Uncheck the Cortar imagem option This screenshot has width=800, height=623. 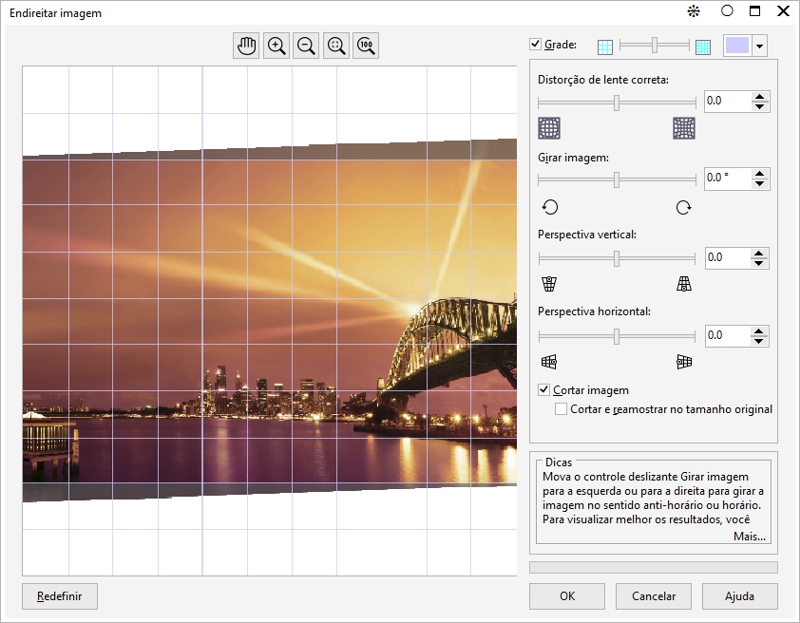(x=545, y=390)
